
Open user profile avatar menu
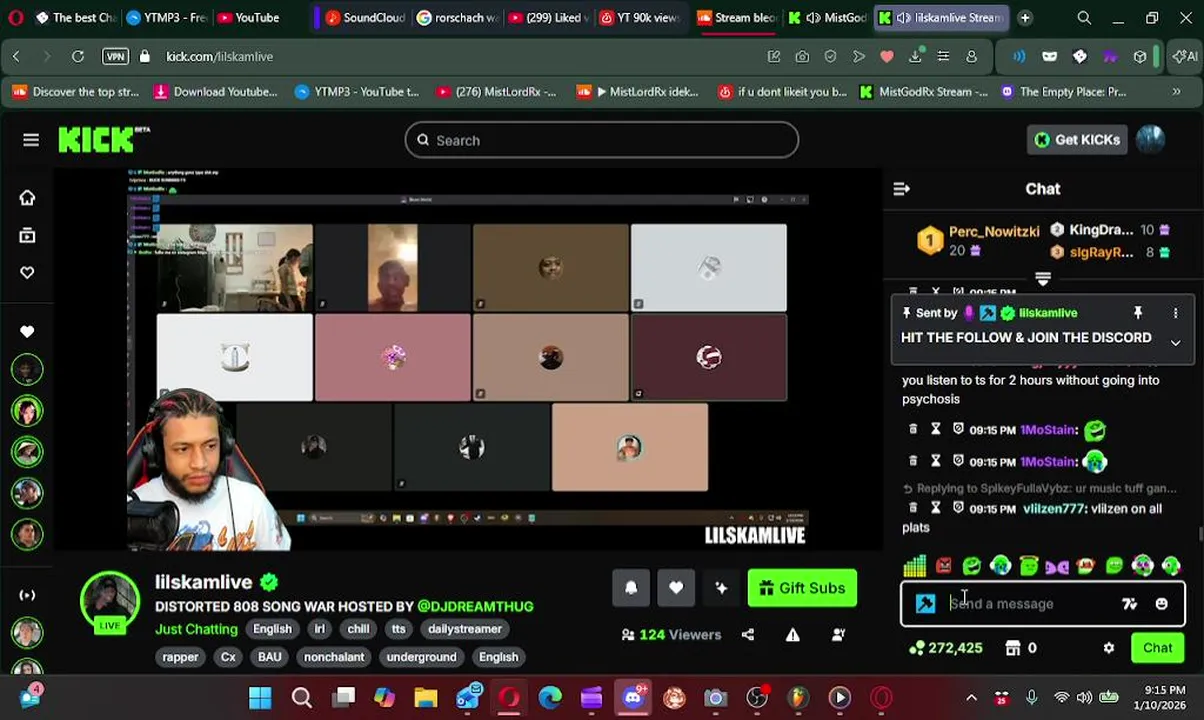click(x=1151, y=140)
